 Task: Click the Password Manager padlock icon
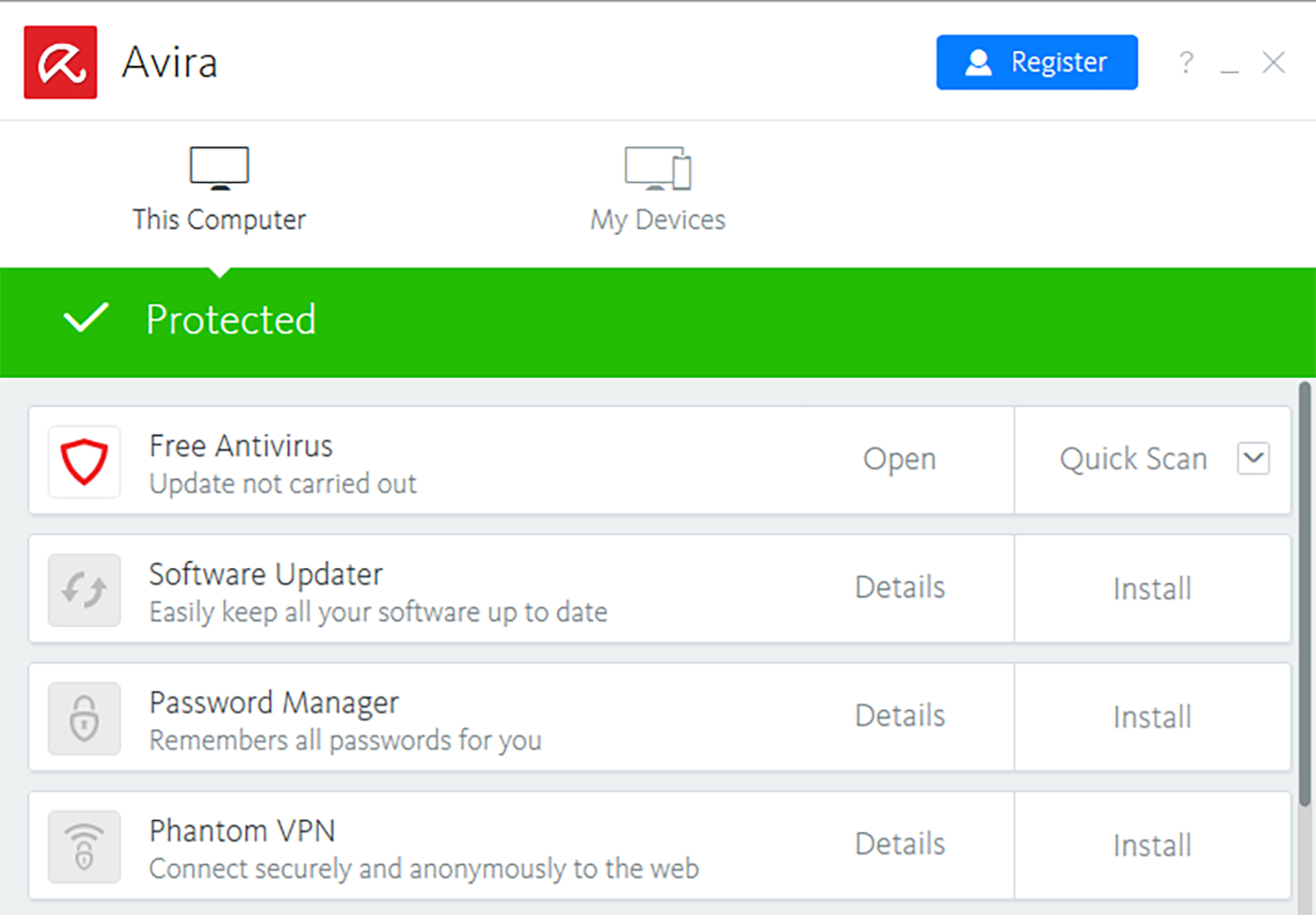coord(84,718)
